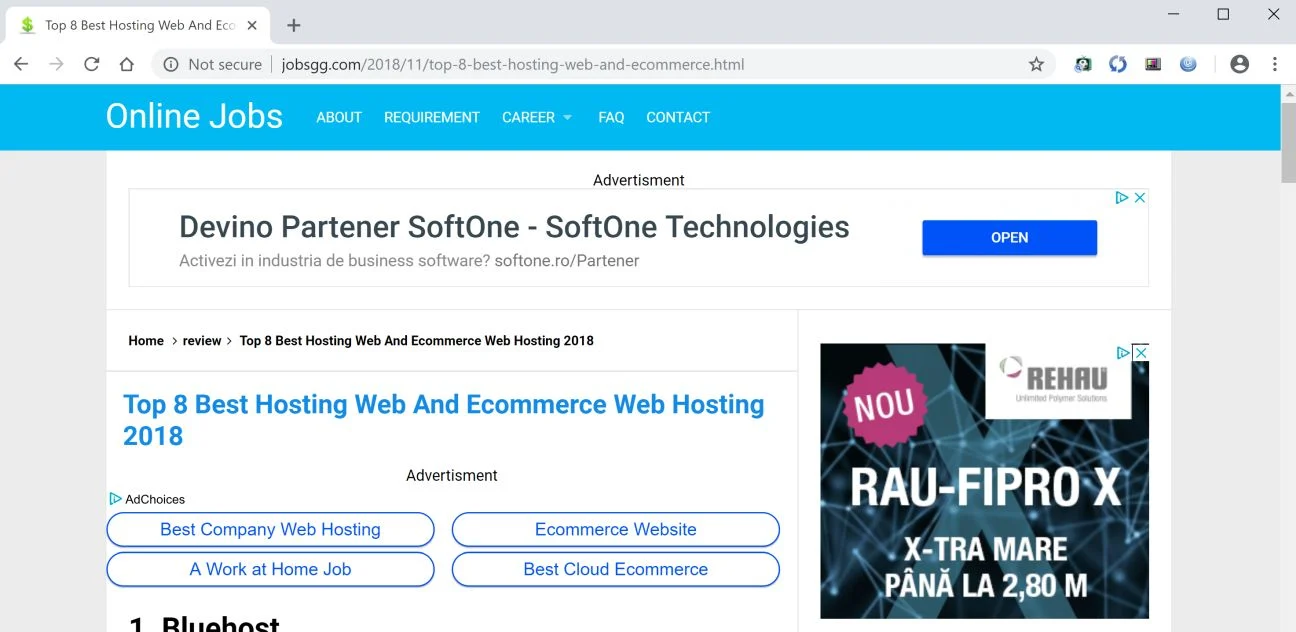Screen dimensions: 1296x632
Task: Click the browser back arrow
Action: pyautogui.click(x=21, y=64)
